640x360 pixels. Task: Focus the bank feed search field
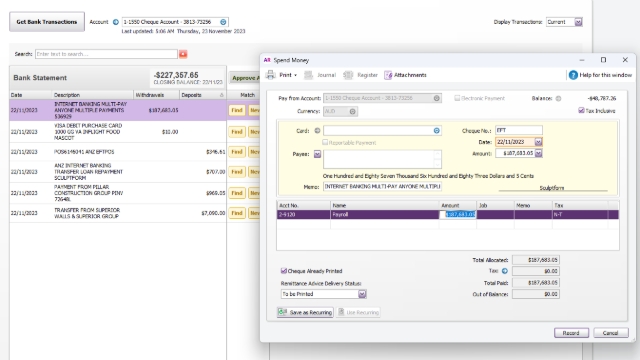coord(106,54)
